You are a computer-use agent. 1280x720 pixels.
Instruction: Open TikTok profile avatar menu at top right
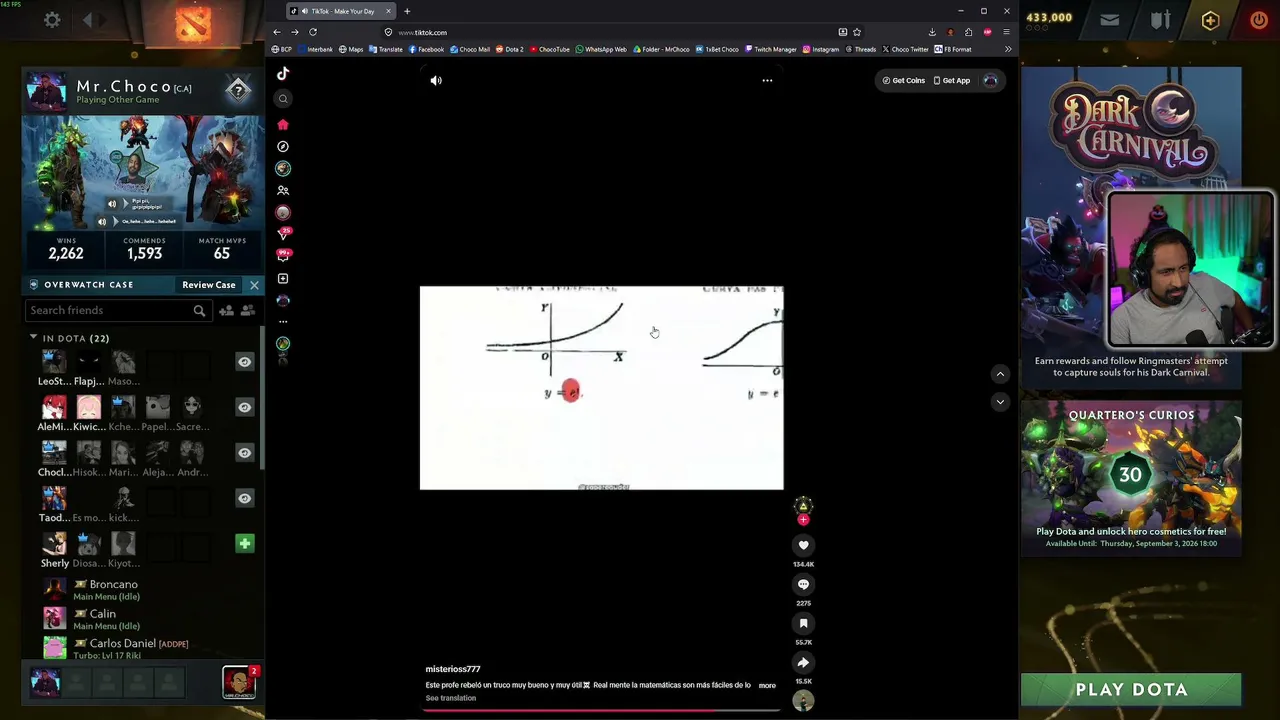pyautogui.click(x=990, y=80)
